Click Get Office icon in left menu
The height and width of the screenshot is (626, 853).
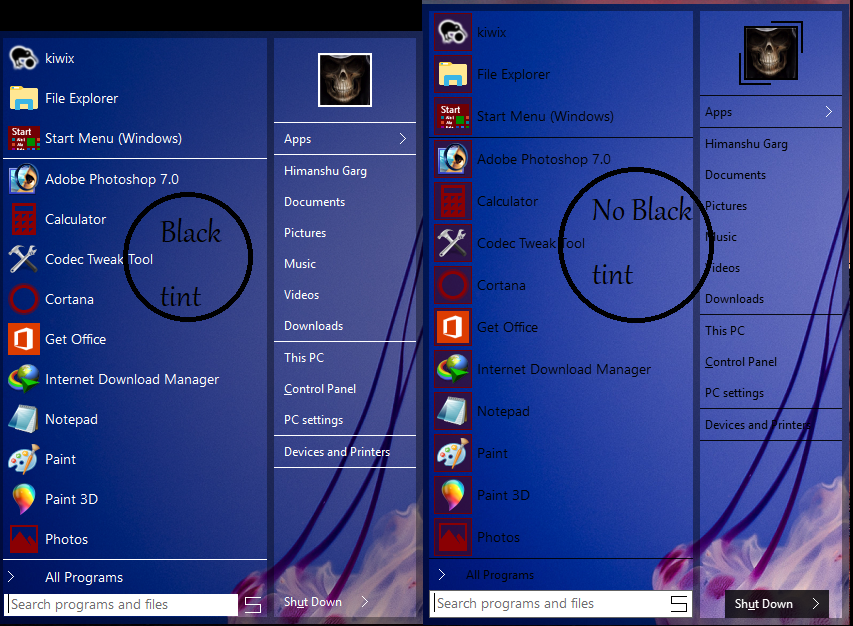pos(23,339)
